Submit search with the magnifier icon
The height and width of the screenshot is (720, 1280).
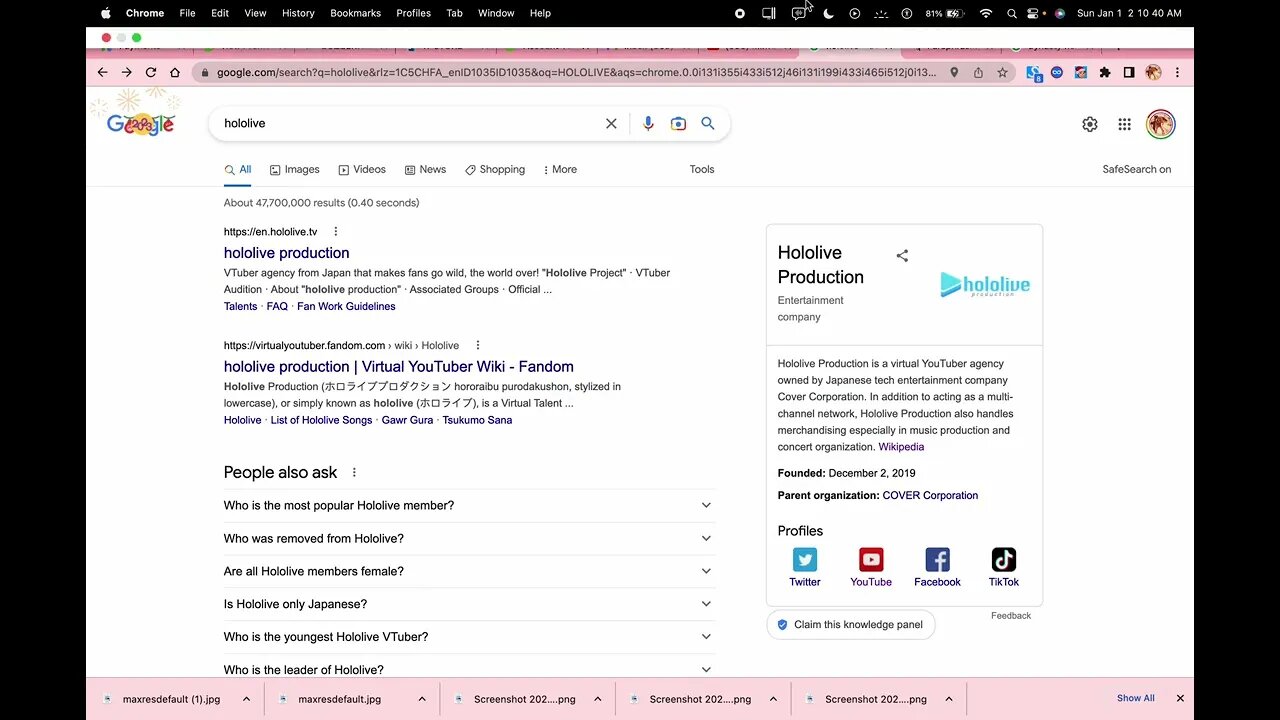(708, 123)
